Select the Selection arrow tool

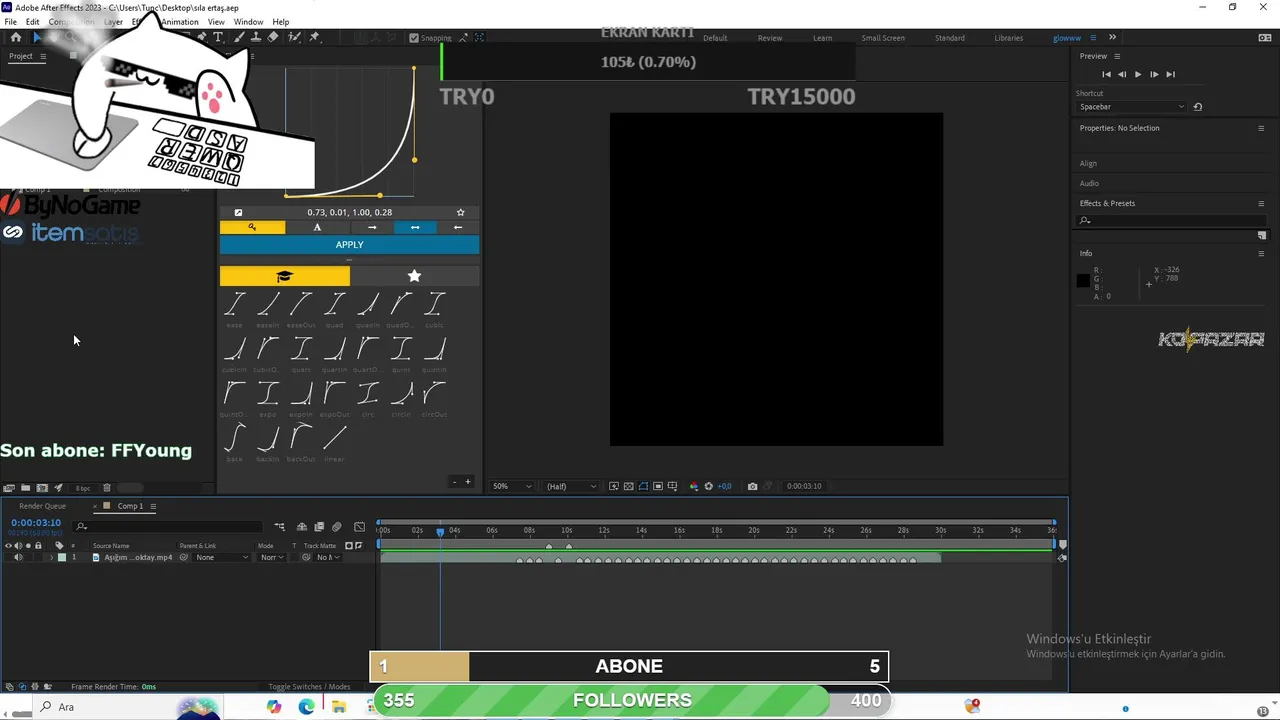click(37, 37)
